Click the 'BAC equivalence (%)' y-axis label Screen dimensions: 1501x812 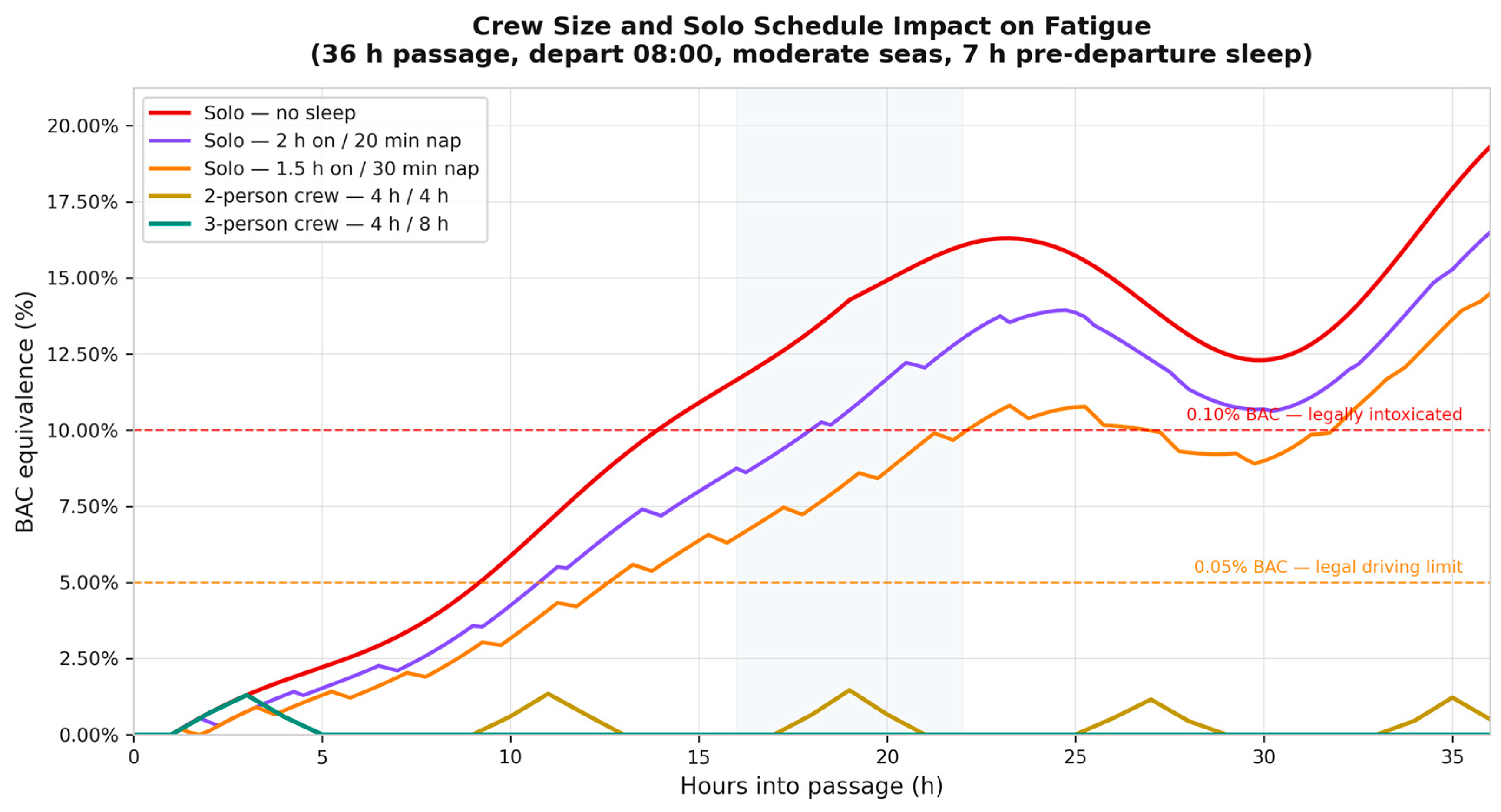(x=24, y=412)
